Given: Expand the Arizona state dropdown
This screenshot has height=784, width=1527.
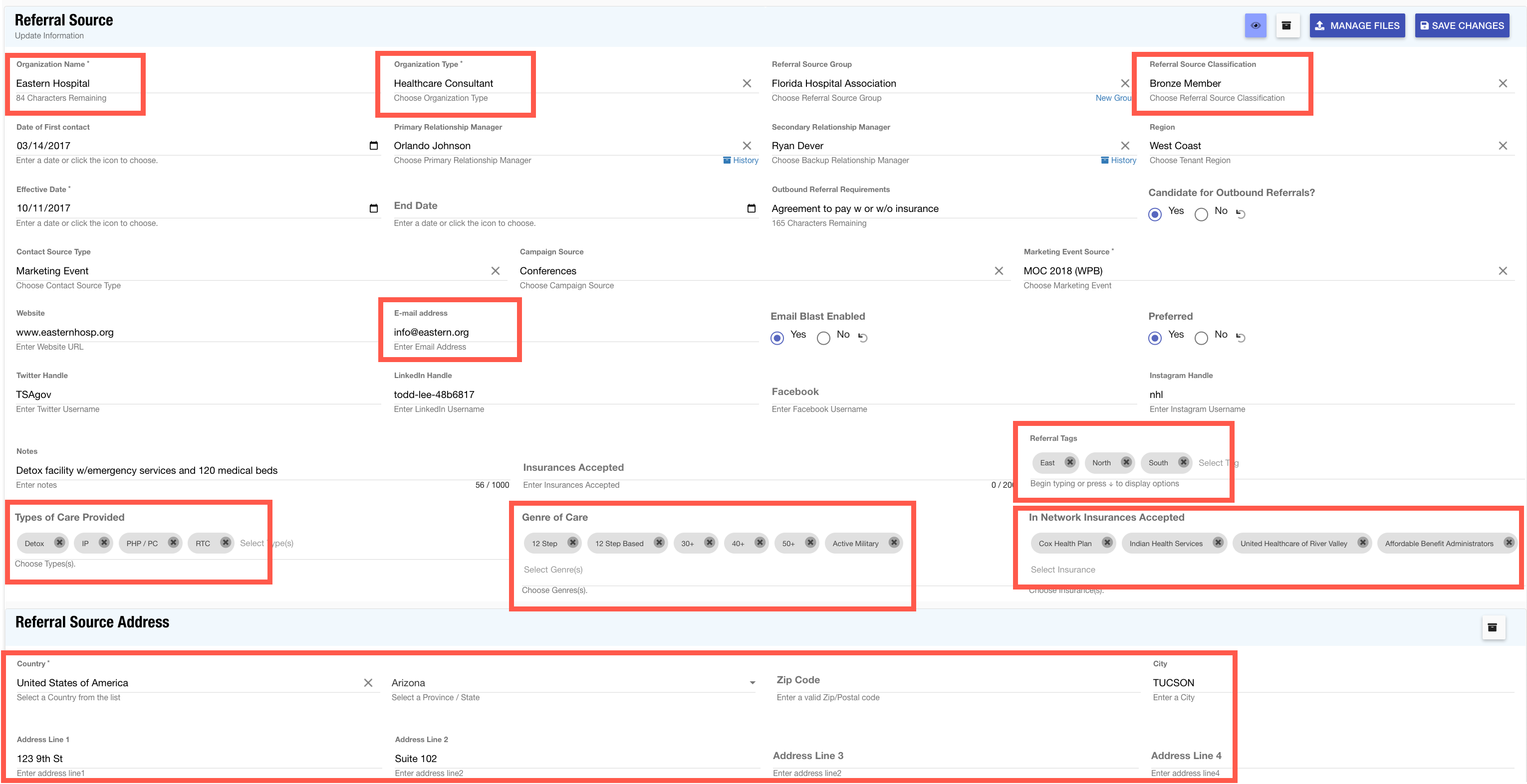Looking at the screenshot, I should tap(752, 683).
